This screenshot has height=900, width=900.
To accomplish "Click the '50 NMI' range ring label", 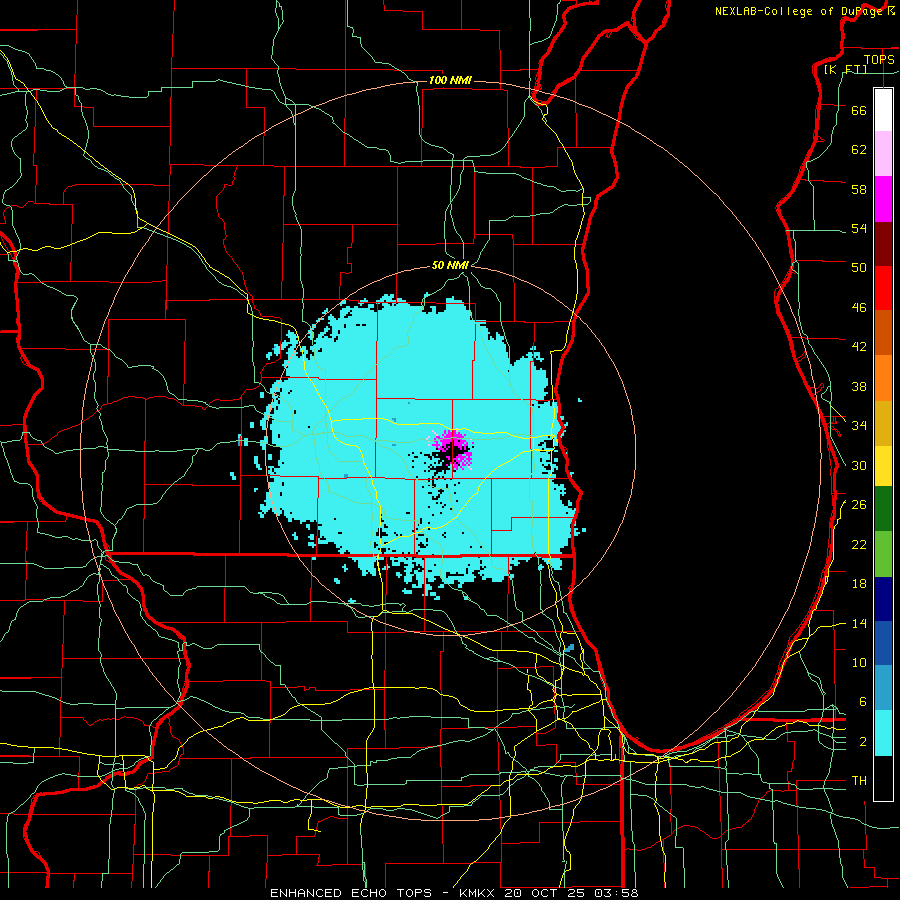I will [x=450, y=265].
